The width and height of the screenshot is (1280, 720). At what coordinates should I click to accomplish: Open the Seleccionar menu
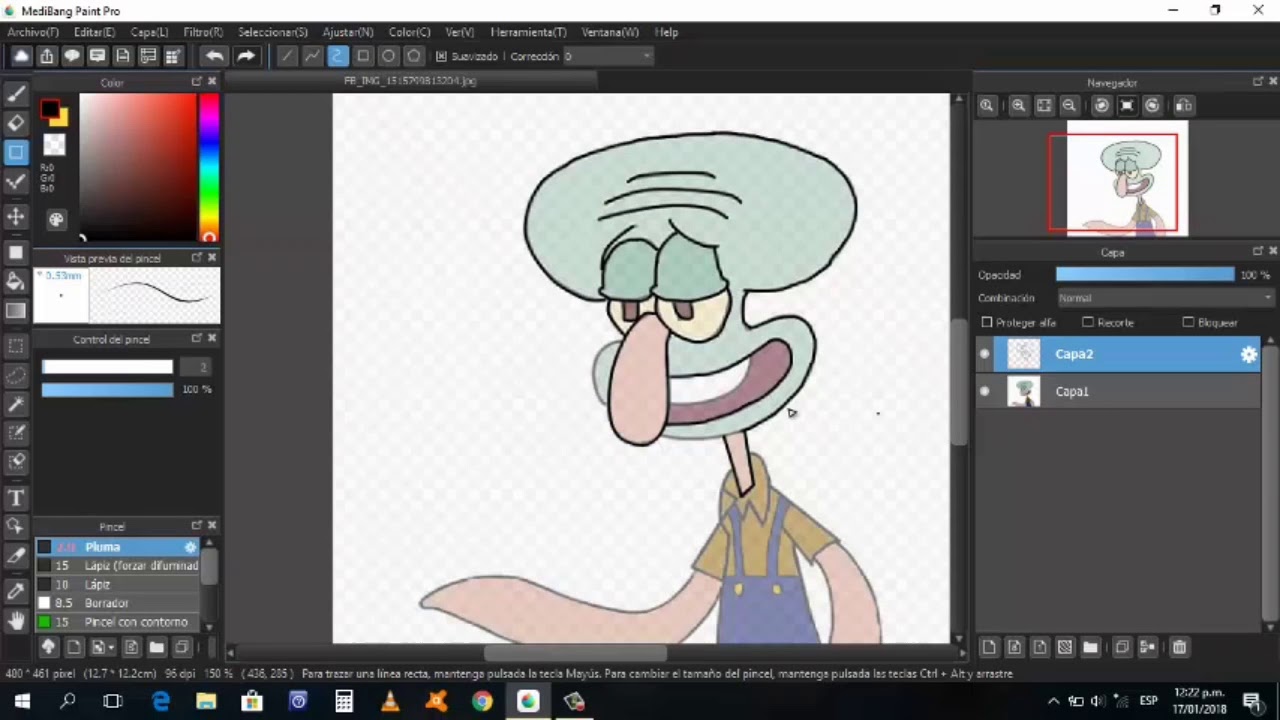pyautogui.click(x=273, y=32)
